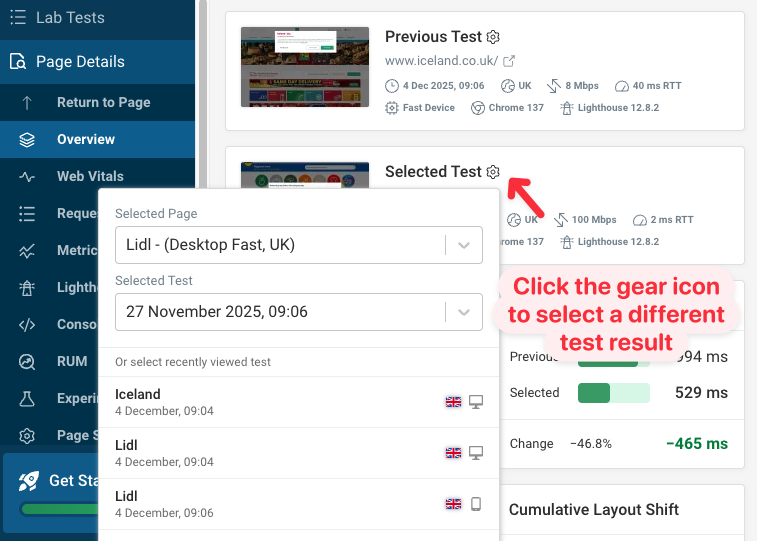Open the www.iceland.co.uk/ link
757x541 pixels.
pyautogui.click(x=441, y=61)
